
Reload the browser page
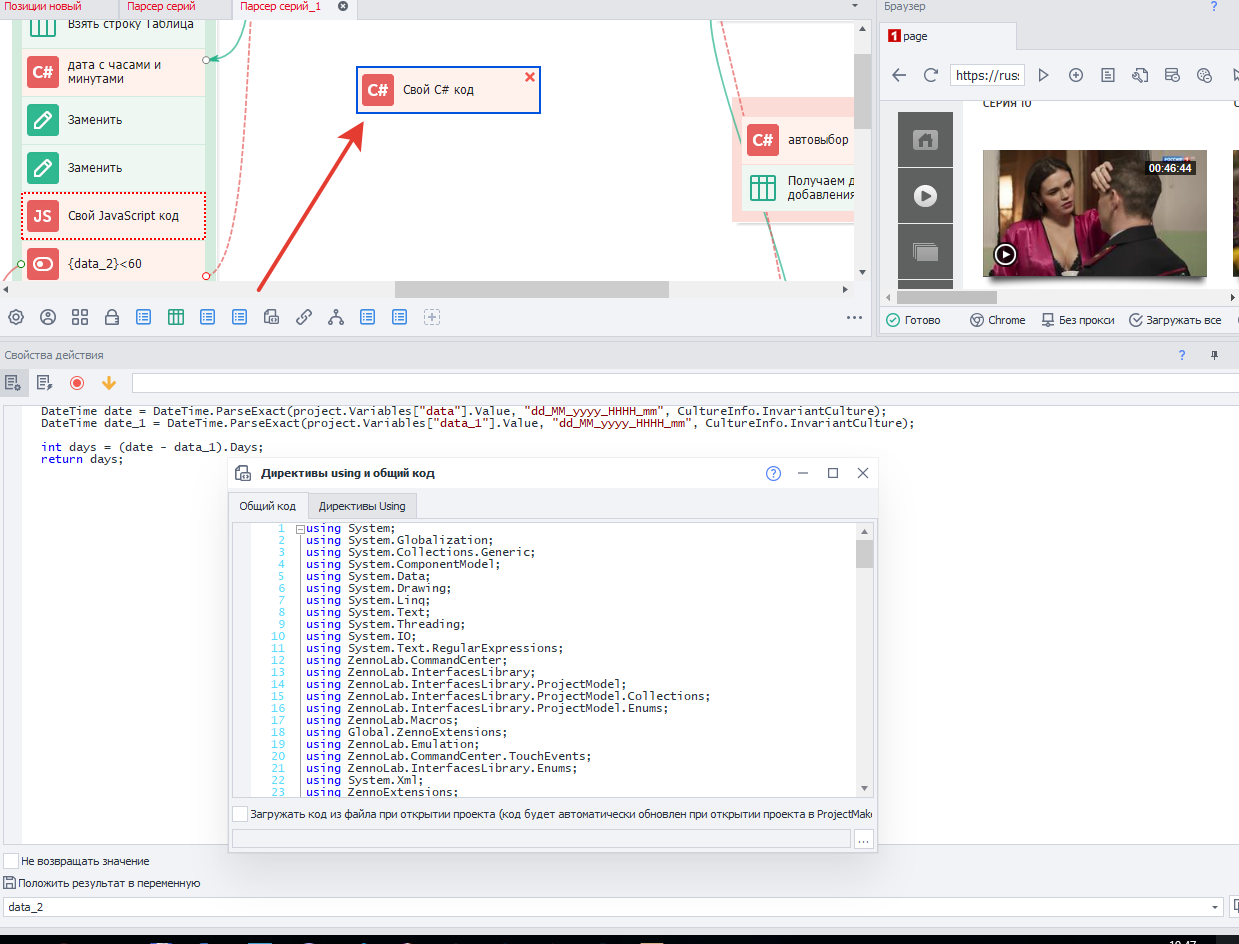[930, 75]
